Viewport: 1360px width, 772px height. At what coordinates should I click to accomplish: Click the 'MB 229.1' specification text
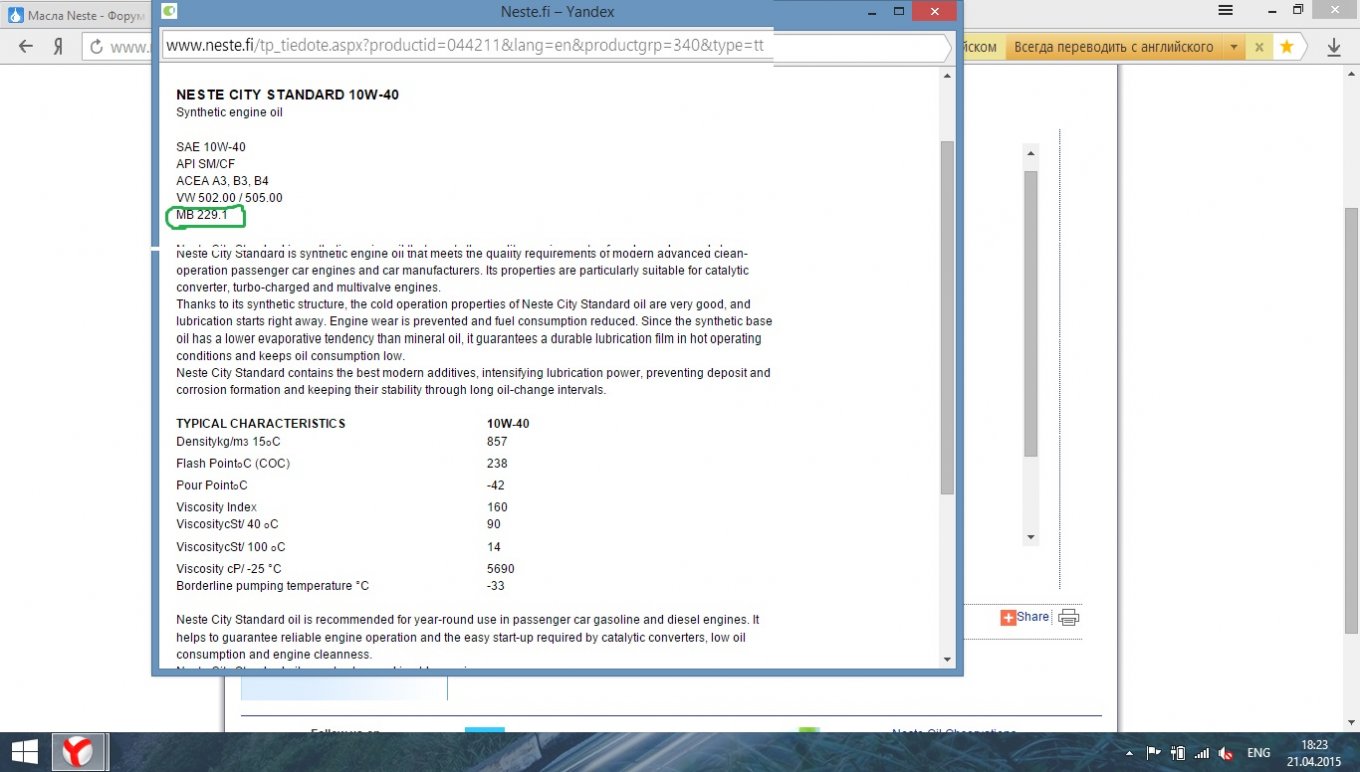(x=202, y=215)
